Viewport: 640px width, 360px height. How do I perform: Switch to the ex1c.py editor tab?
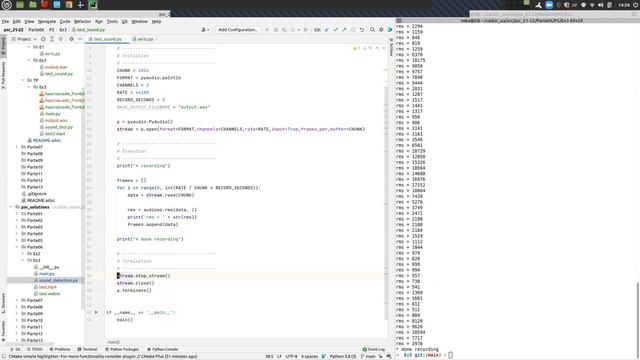coord(145,39)
